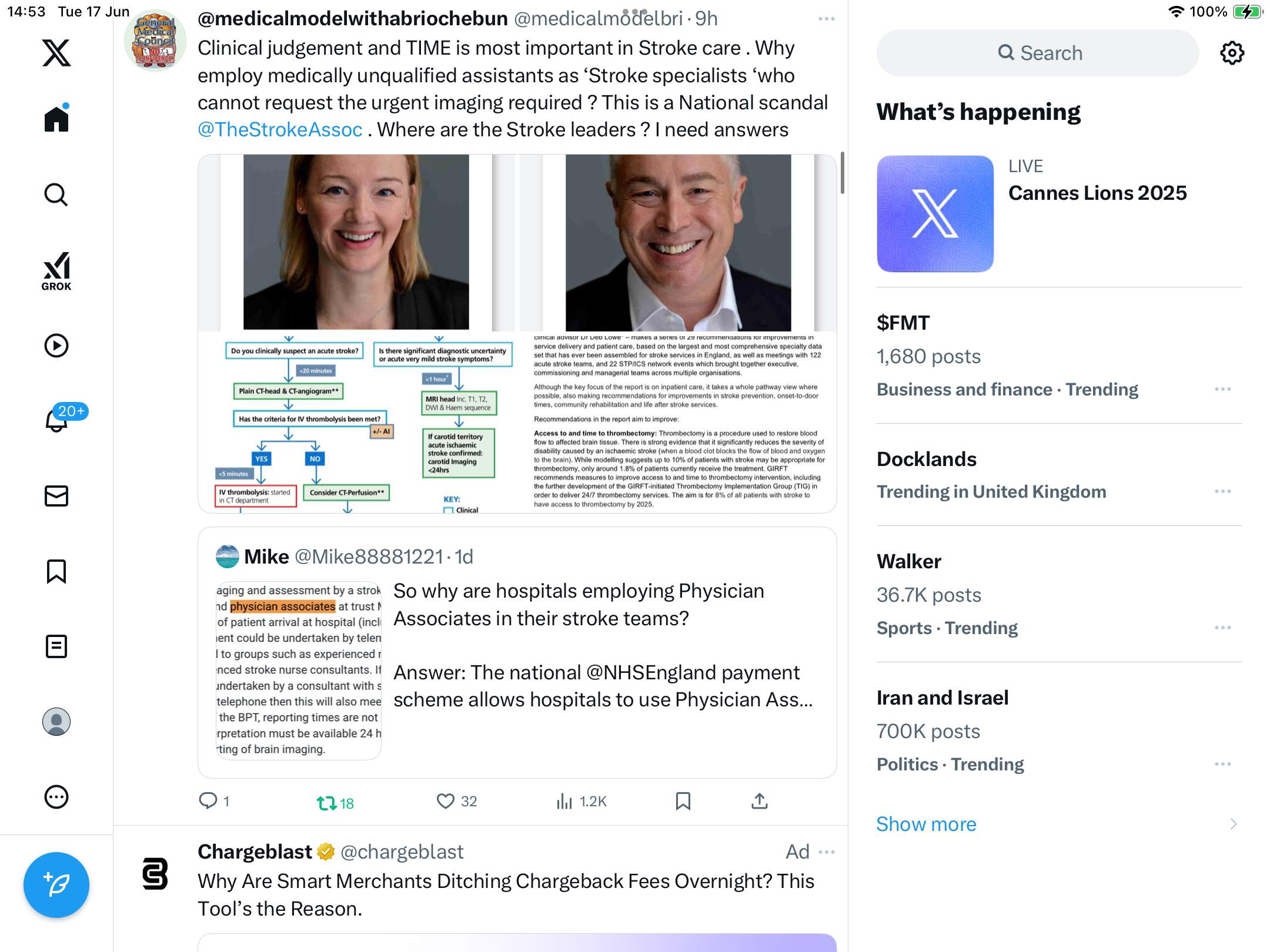Viewport: 1270px width, 952px height.
Task: Select the Iran and Israel trend
Action: [1058, 730]
